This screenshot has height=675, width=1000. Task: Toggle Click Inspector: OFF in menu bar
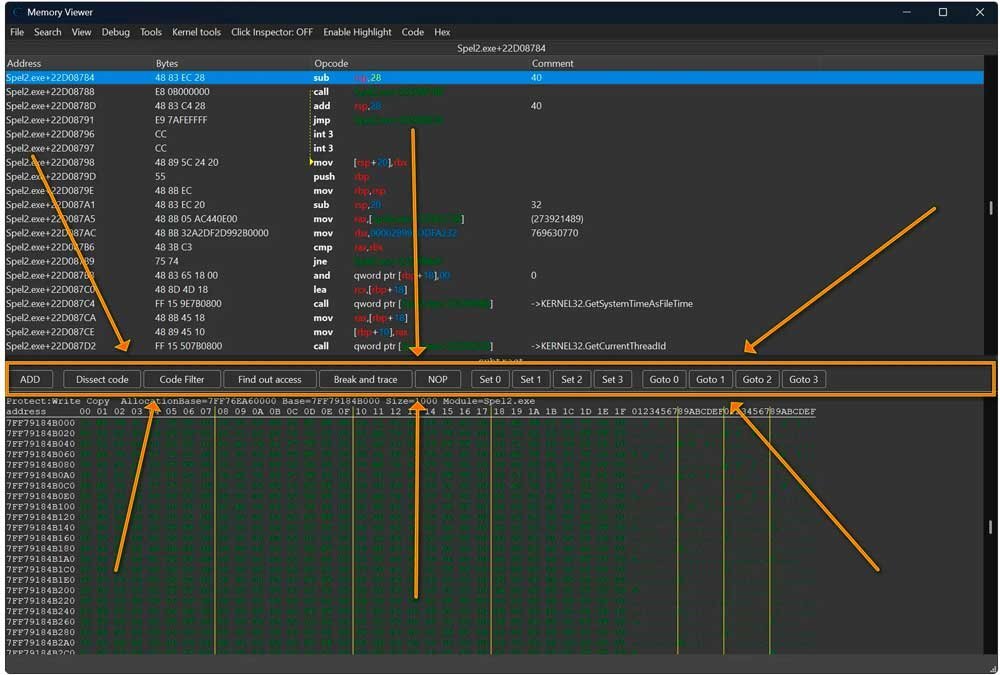(x=272, y=32)
